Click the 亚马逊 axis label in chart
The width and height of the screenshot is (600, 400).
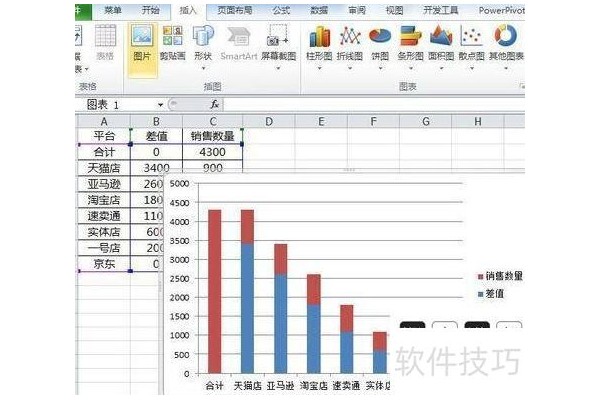click(x=280, y=385)
